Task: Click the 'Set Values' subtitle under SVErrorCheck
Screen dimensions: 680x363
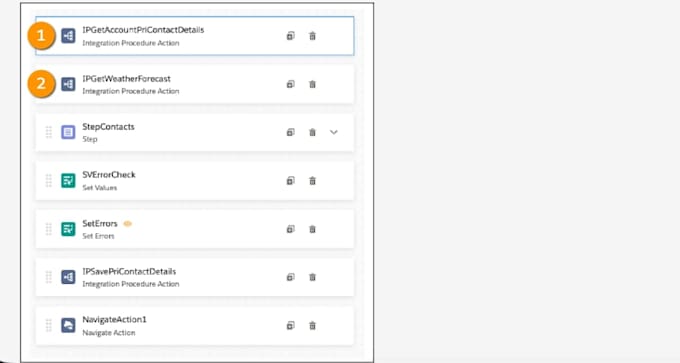Action: (100, 188)
